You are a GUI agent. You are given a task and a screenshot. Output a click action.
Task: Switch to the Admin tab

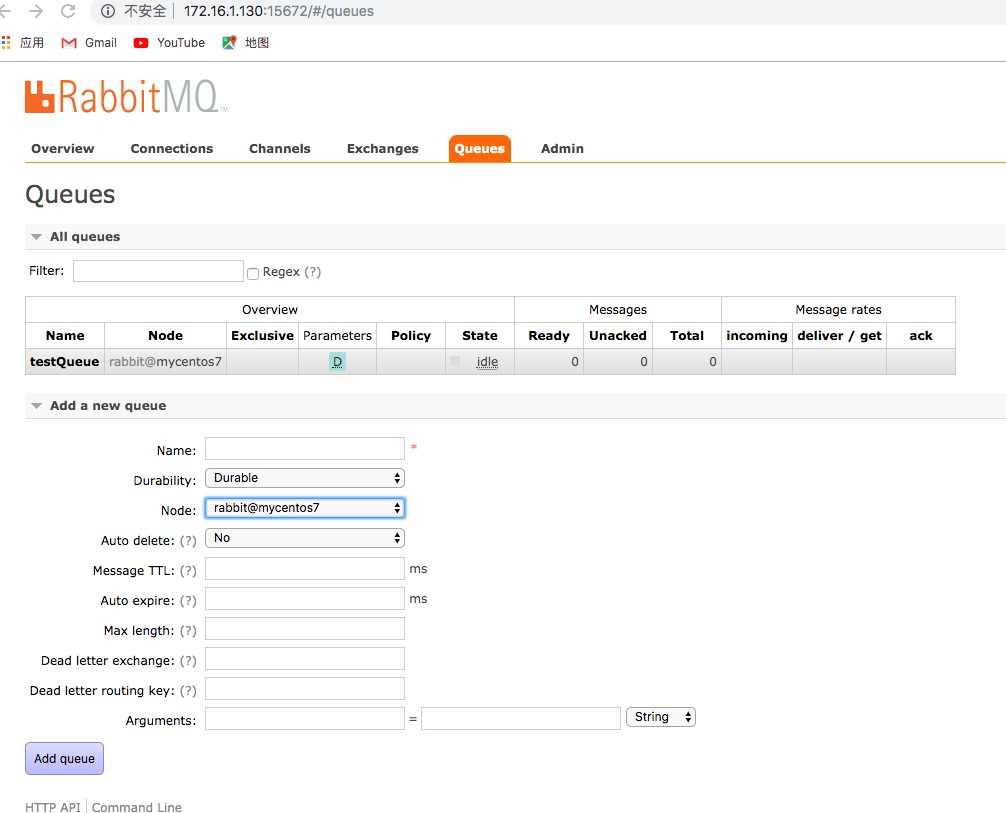pyautogui.click(x=562, y=148)
